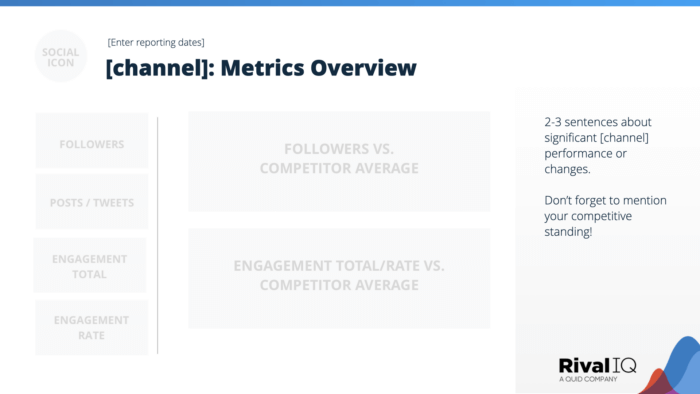Click the FOLLOWERS VS. COMPETITOR AVERAGE chart area
Image resolution: width=700 pixels, height=394 pixels.
[x=339, y=162]
